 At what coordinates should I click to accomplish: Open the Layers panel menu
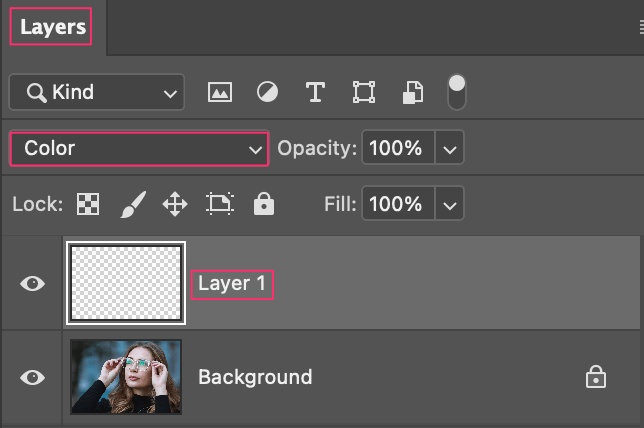[x=642, y=27]
